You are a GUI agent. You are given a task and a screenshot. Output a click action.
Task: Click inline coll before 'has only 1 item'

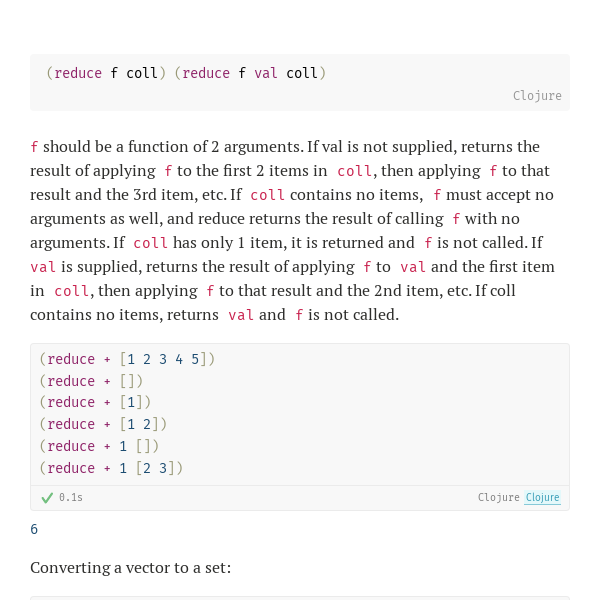tap(150, 243)
